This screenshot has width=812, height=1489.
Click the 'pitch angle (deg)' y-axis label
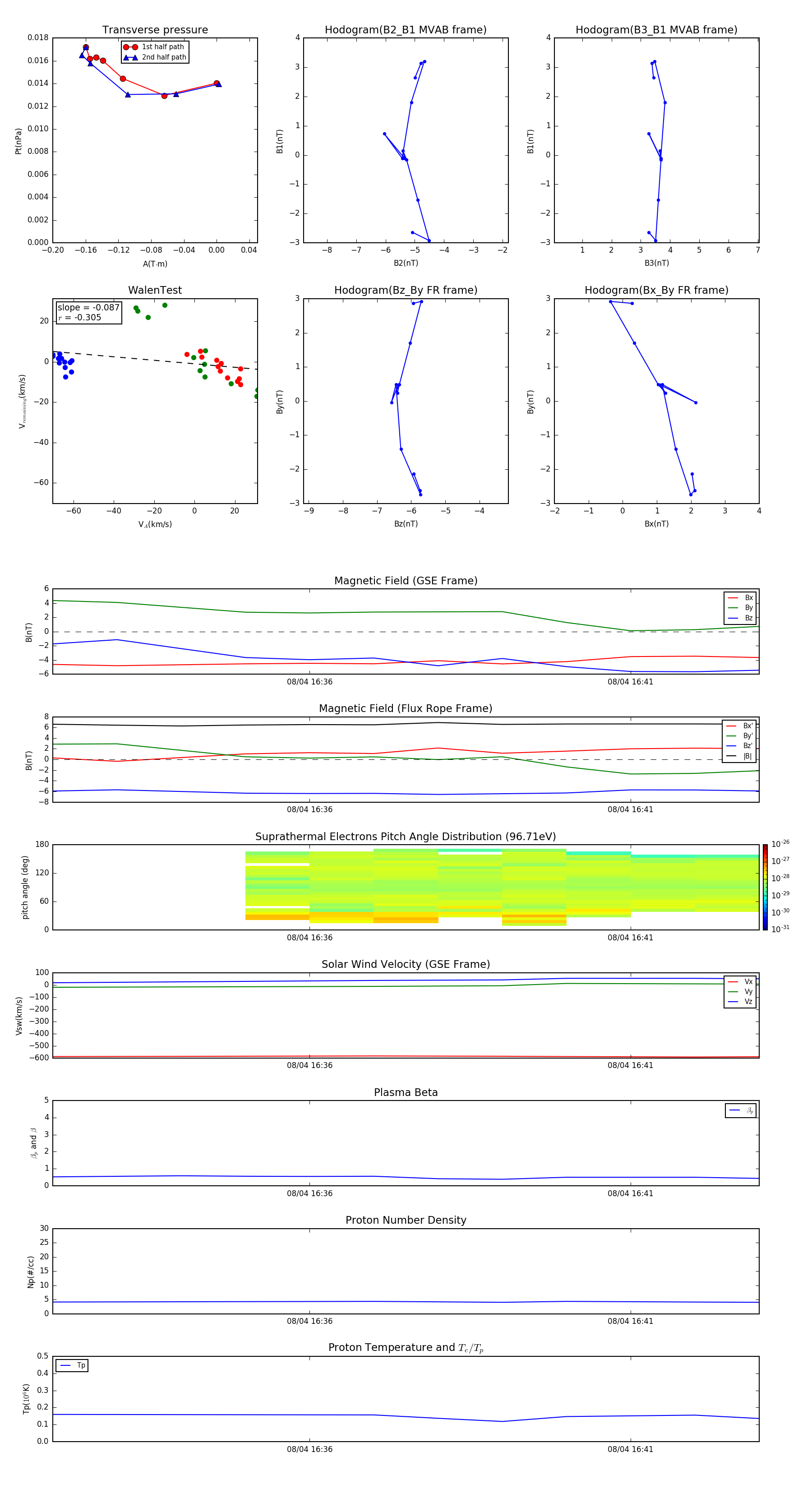coord(25,887)
